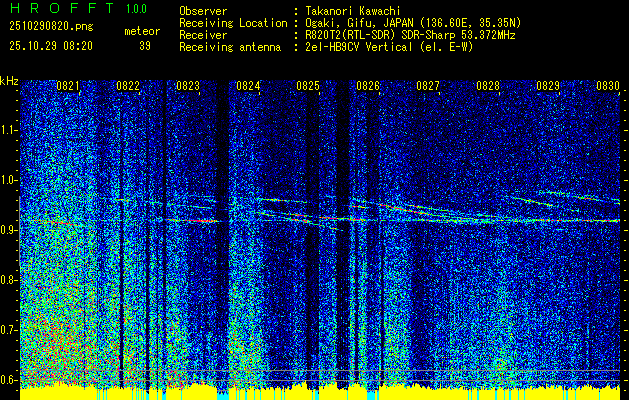This screenshot has height=400, width=629.
Task: Click the 0.7 frequency axis label
Action: pyautogui.click(x=9, y=330)
